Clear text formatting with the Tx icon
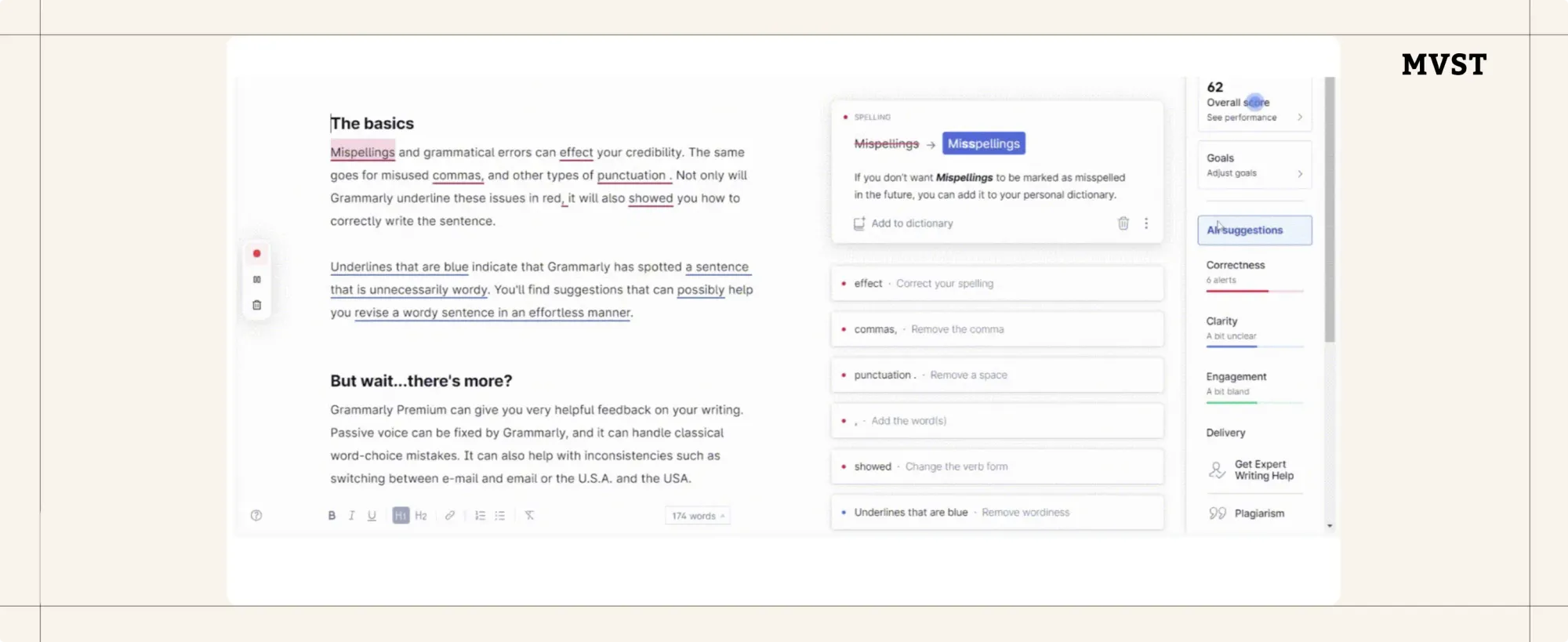Image resolution: width=1568 pixels, height=642 pixels. coord(530,516)
